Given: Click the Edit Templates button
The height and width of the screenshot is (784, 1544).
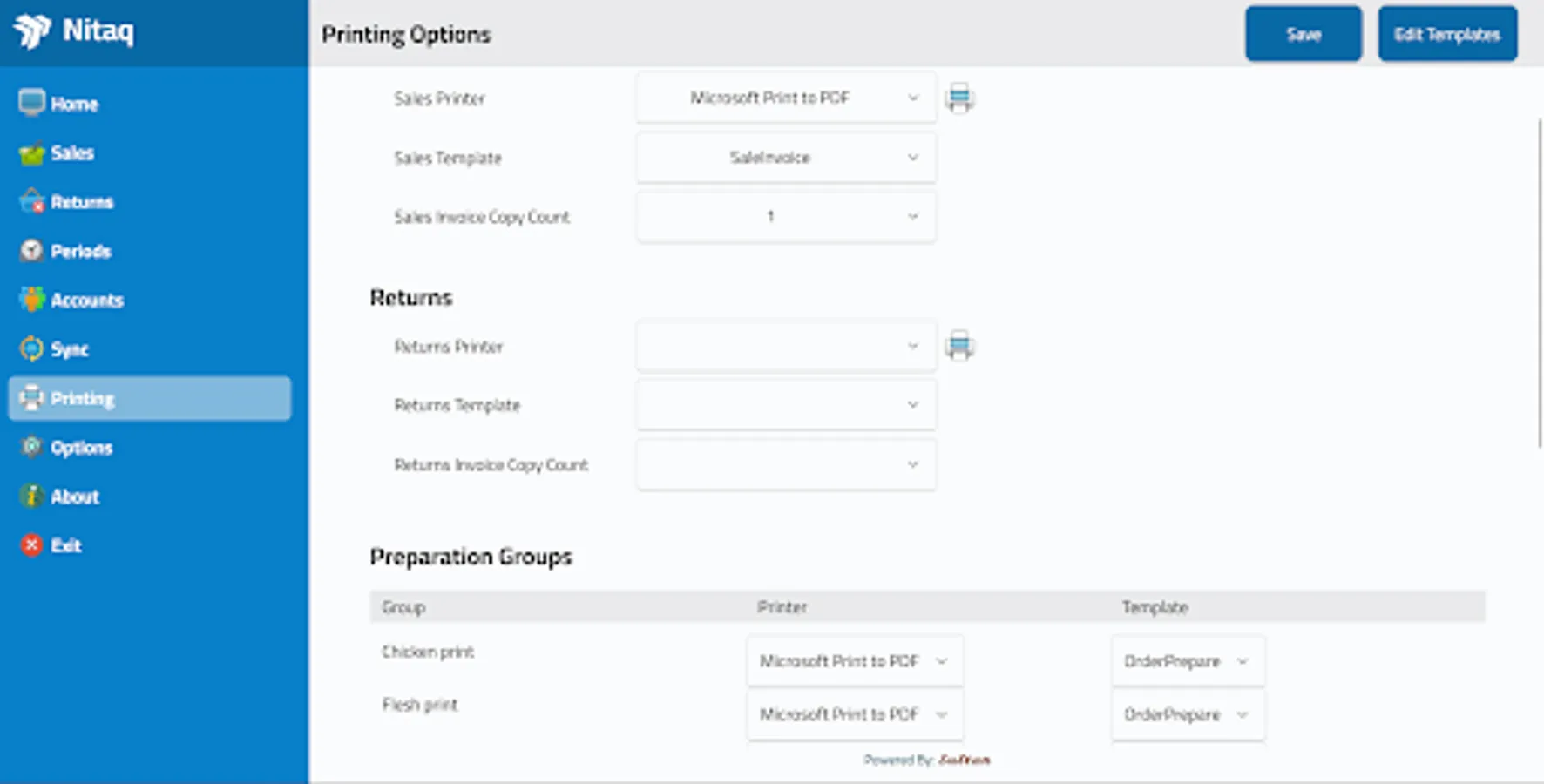Looking at the screenshot, I should click(1446, 34).
